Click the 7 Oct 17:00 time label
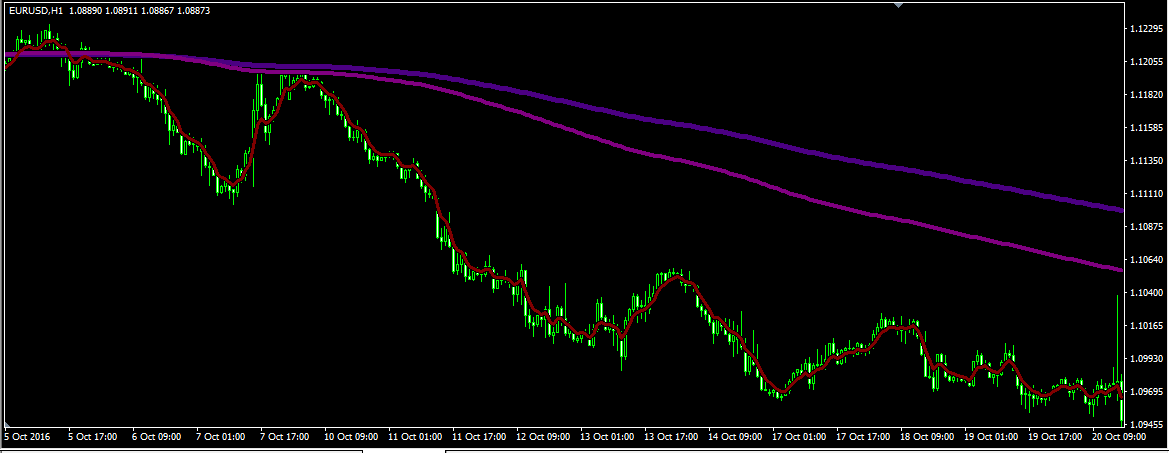Image resolution: width=1169 pixels, height=453 pixels. pos(283,437)
